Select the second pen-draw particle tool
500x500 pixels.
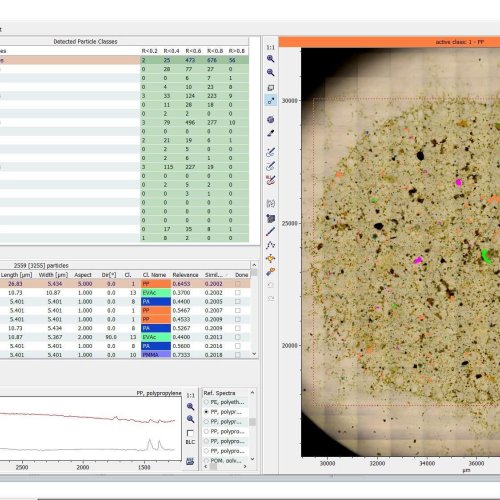[271, 166]
